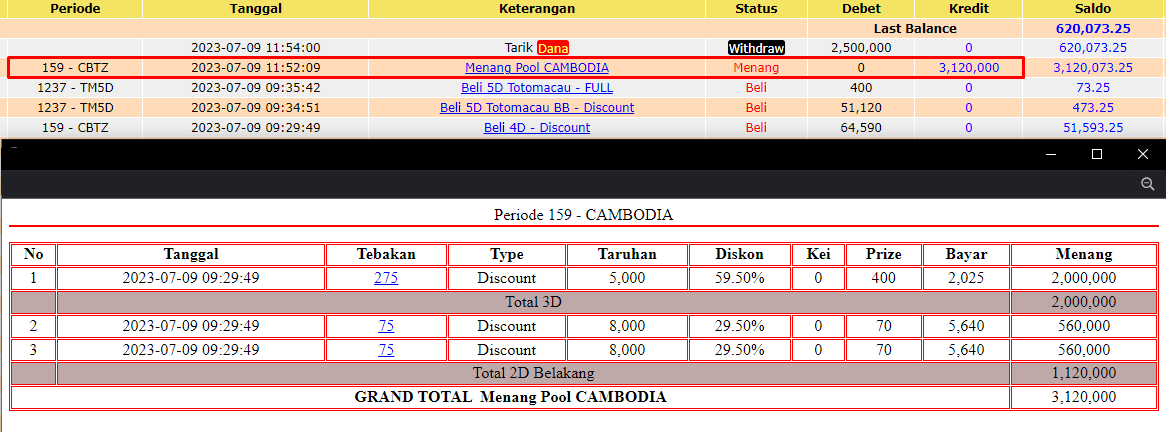Click the 400 prize value in popup
The width and height of the screenshot is (1166, 432).
(x=883, y=279)
